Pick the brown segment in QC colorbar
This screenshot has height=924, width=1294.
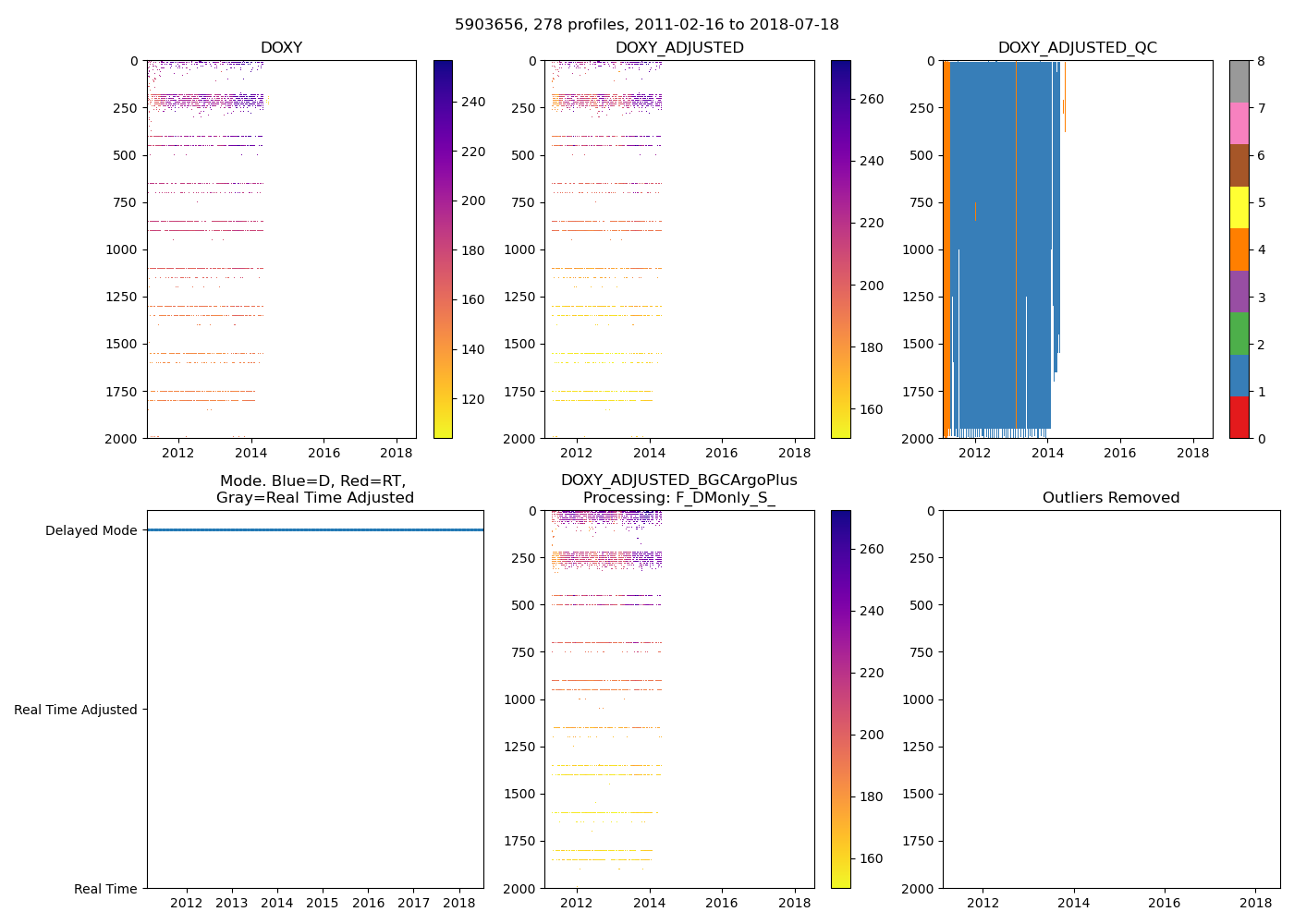(x=1239, y=165)
